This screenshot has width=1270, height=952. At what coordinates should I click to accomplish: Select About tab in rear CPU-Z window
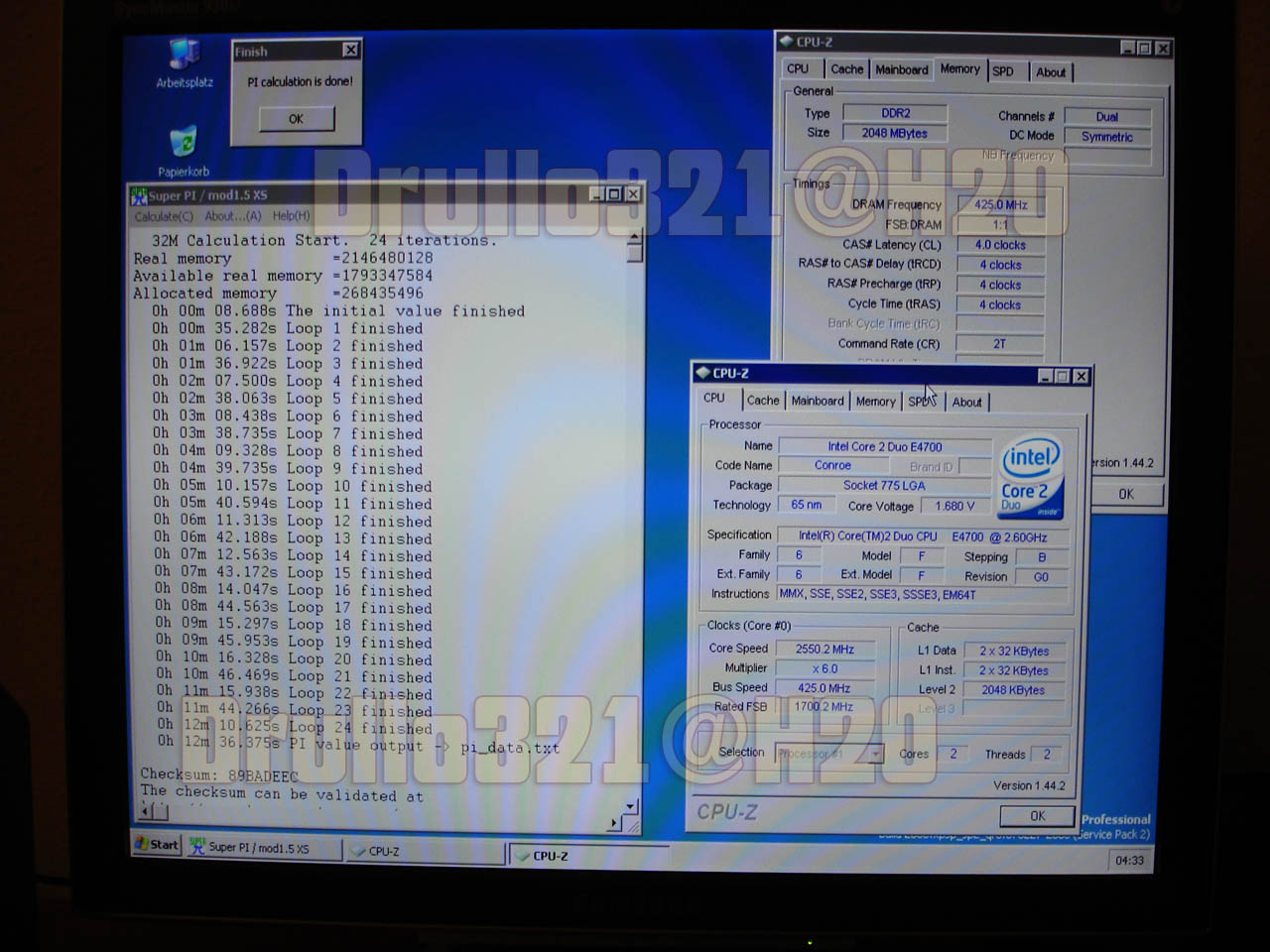1051,72
